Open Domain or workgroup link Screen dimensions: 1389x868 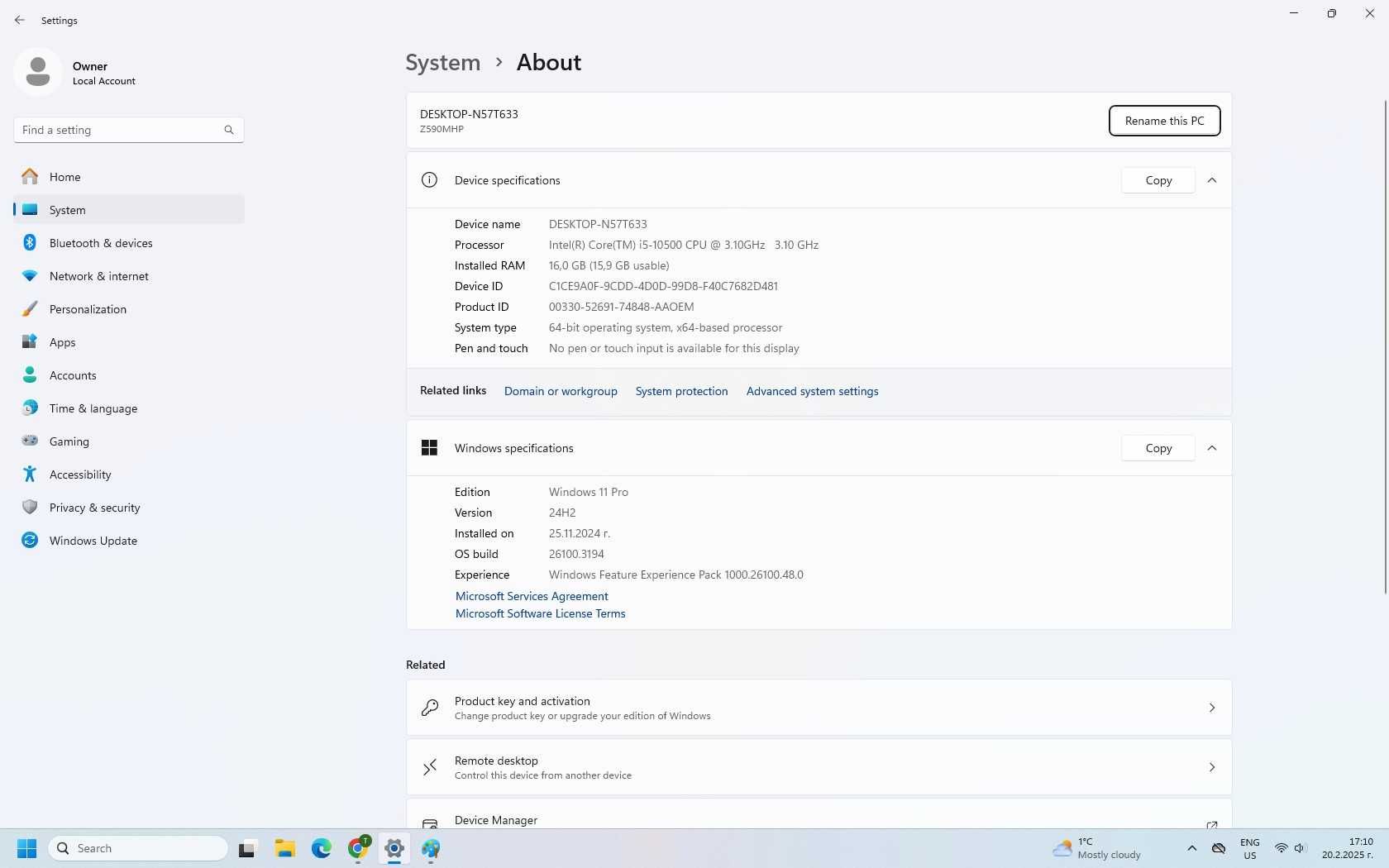coord(561,391)
